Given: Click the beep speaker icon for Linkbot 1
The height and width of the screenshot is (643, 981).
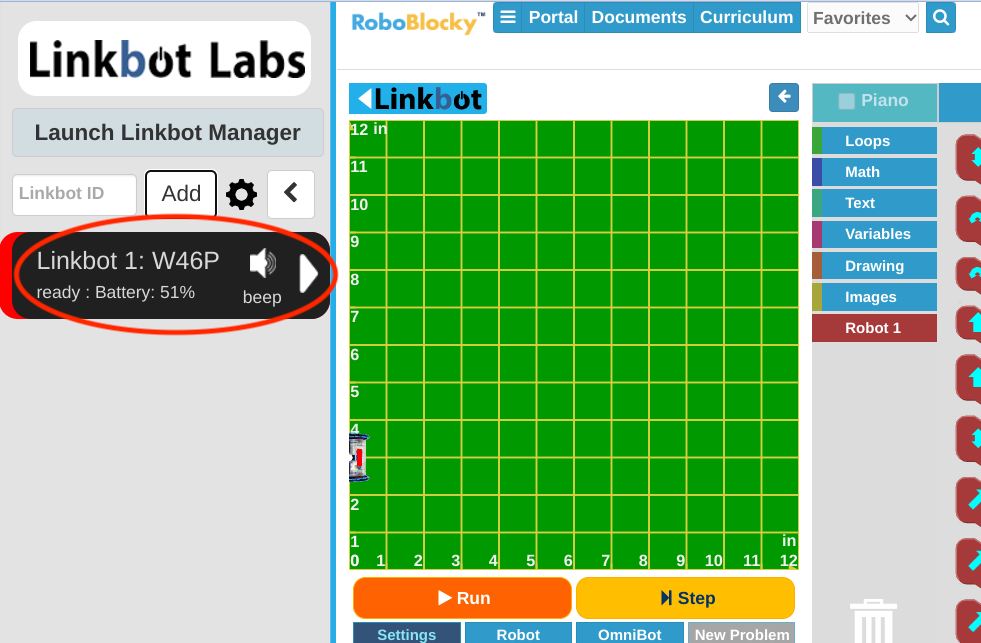Looking at the screenshot, I should click(263, 263).
